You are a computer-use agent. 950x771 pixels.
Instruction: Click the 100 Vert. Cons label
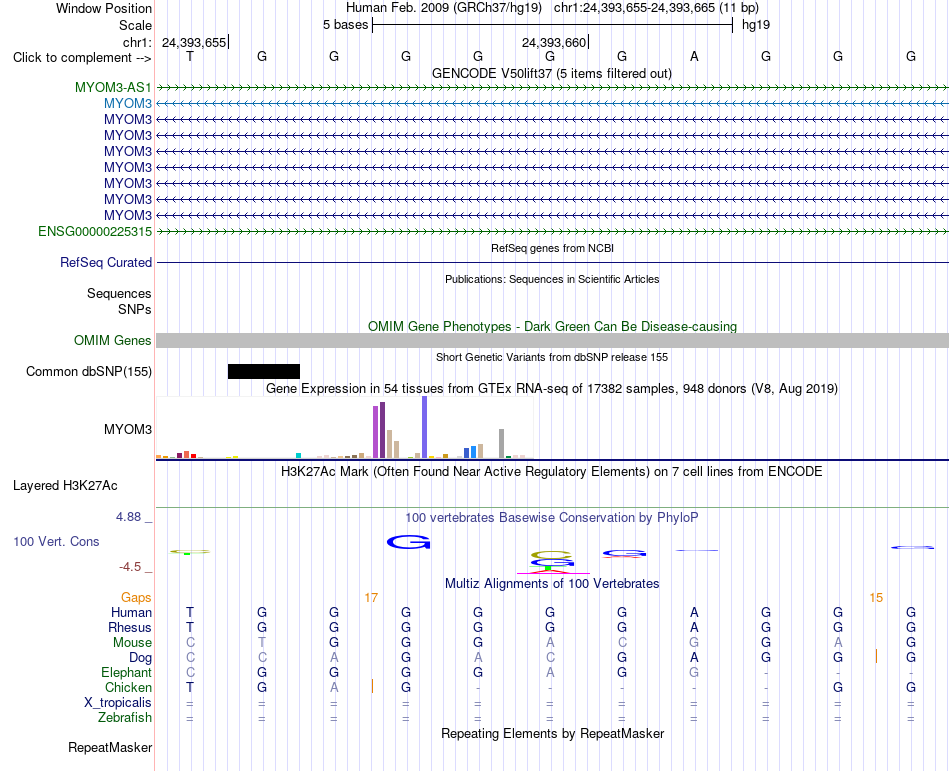56,541
